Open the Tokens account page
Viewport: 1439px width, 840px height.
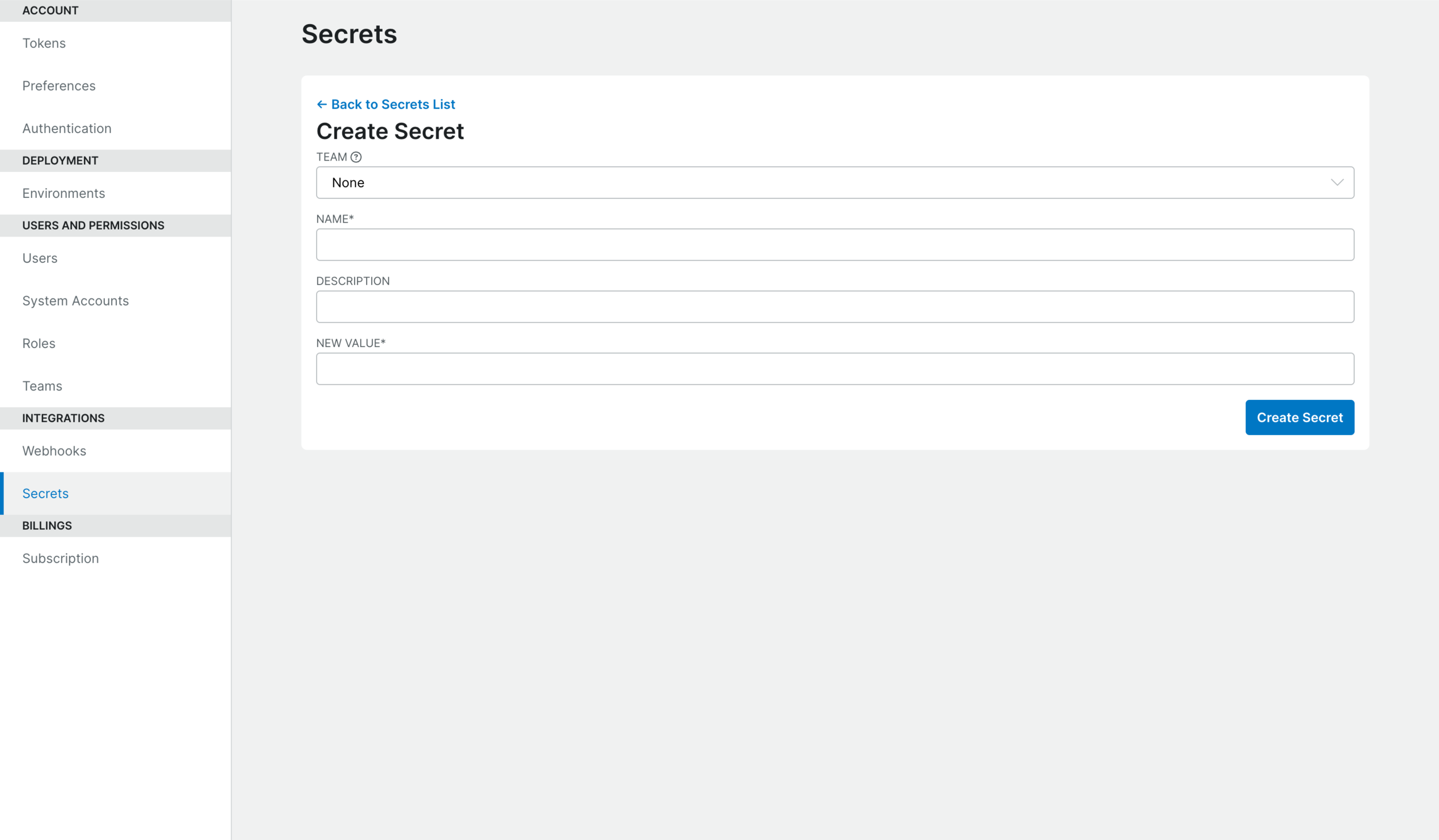(44, 43)
